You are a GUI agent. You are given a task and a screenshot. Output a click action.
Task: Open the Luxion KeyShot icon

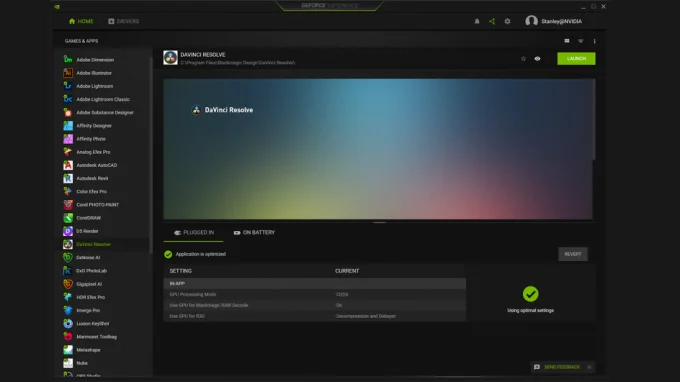click(68, 323)
